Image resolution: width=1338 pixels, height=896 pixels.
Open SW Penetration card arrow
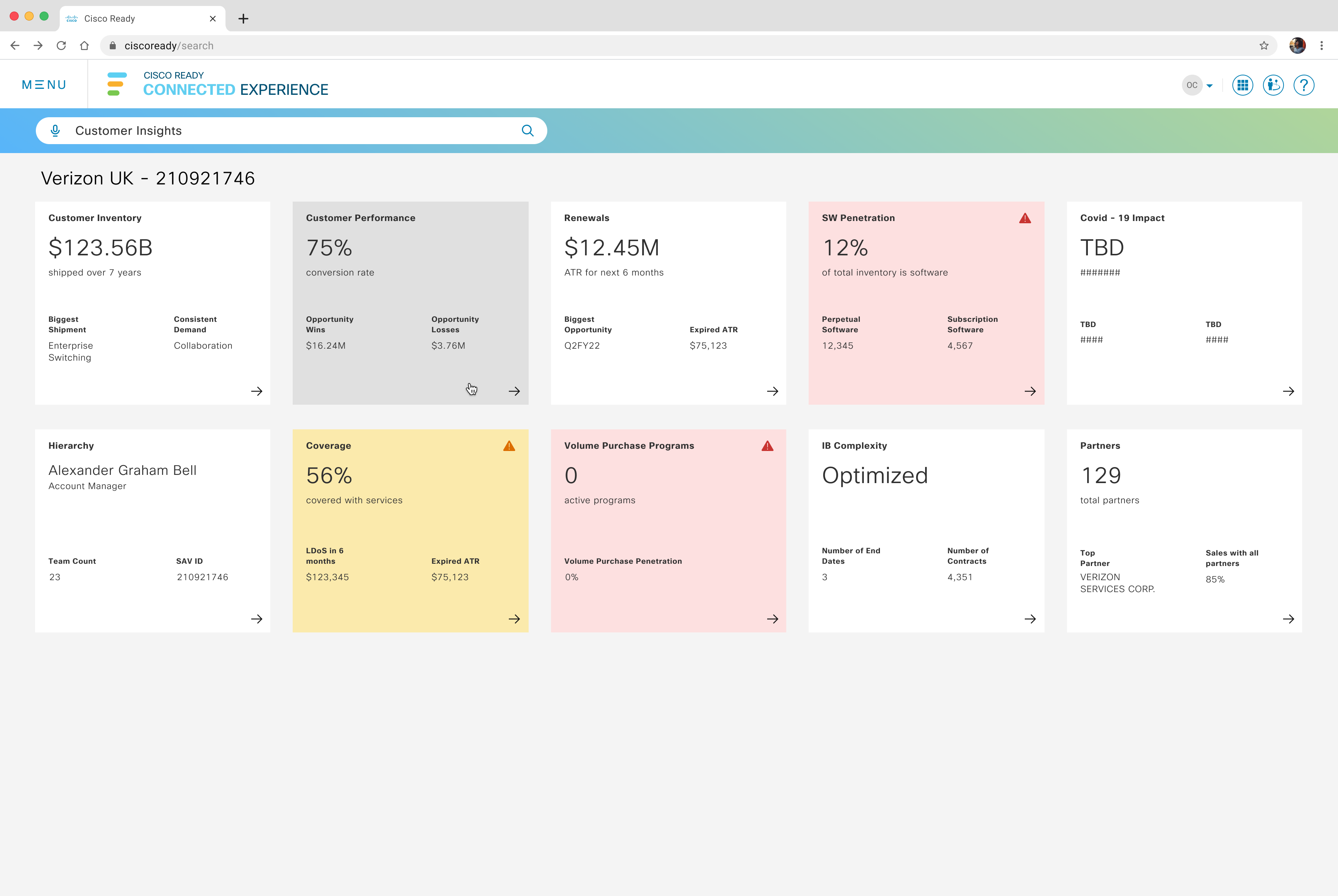(1030, 391)
